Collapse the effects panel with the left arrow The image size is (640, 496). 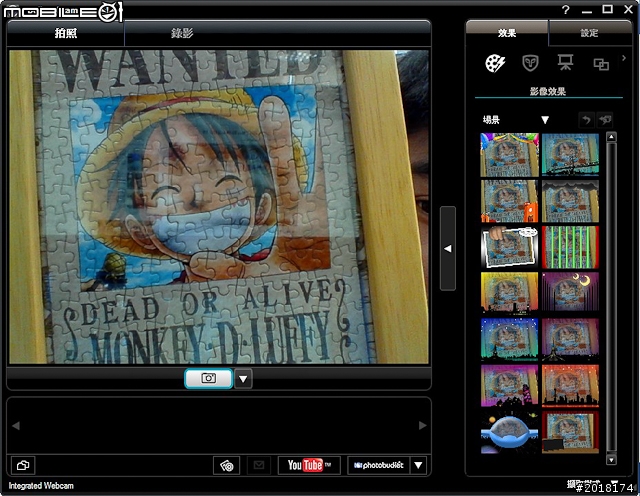click(x=448, y=248)
